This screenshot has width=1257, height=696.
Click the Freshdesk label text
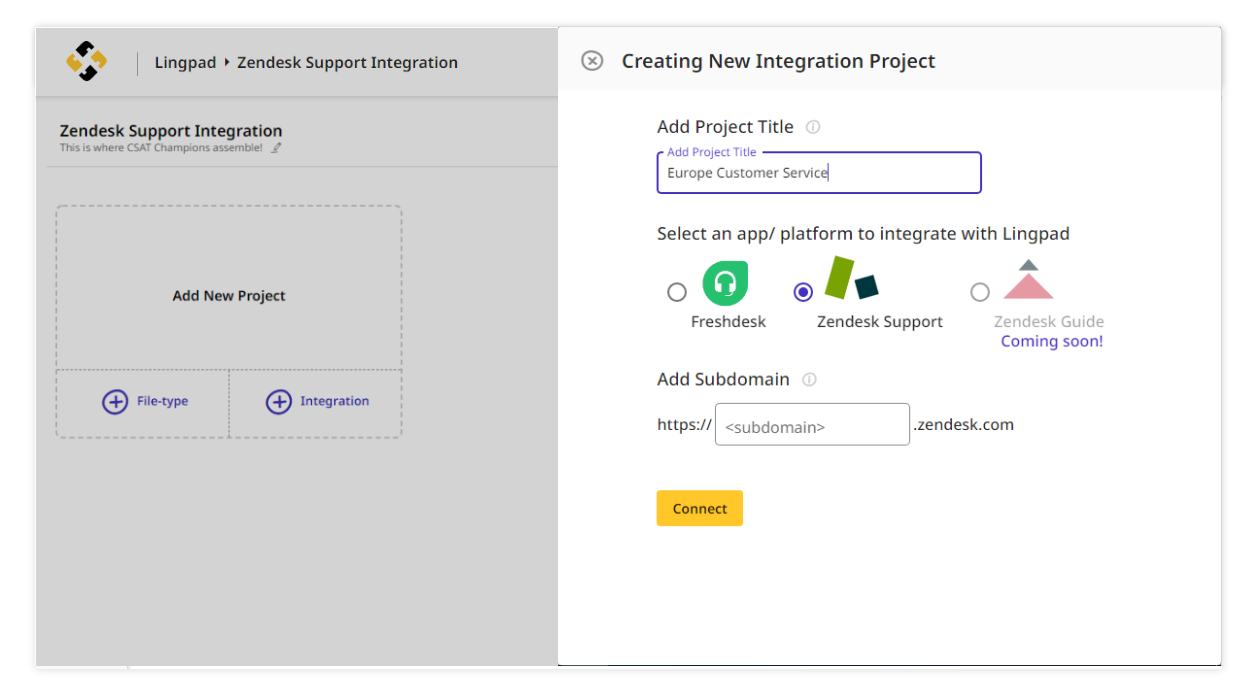click(x=728, y=322)
